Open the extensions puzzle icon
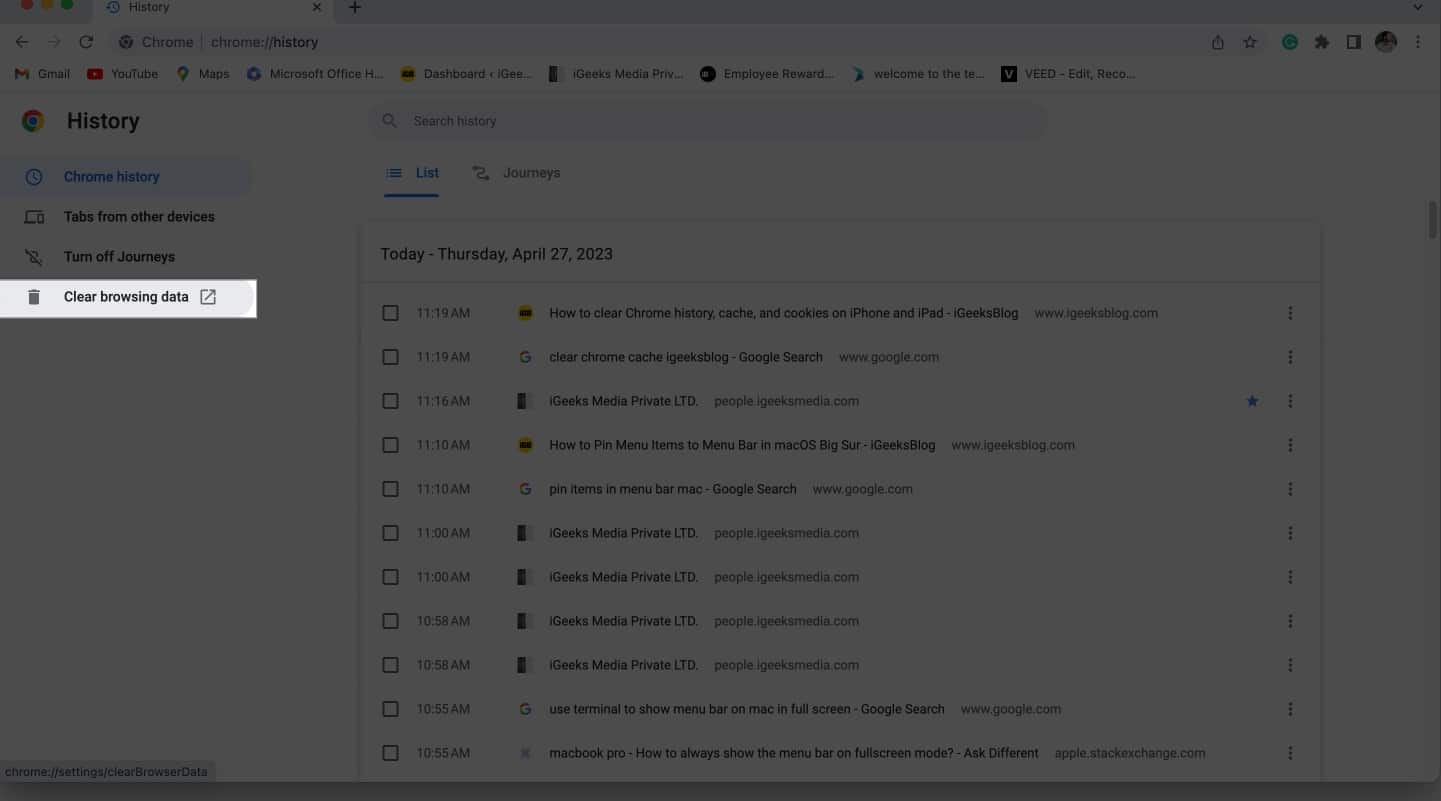This screenshot has width=1441, height=801. pyautogui.click(x=1322, y=42)
